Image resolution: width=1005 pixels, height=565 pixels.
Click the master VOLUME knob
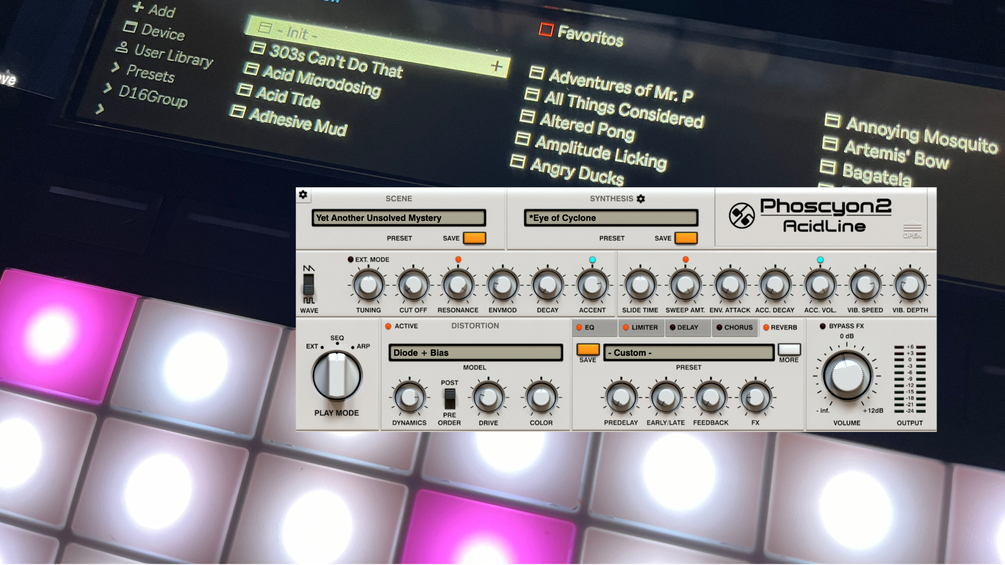coord(847,375)
